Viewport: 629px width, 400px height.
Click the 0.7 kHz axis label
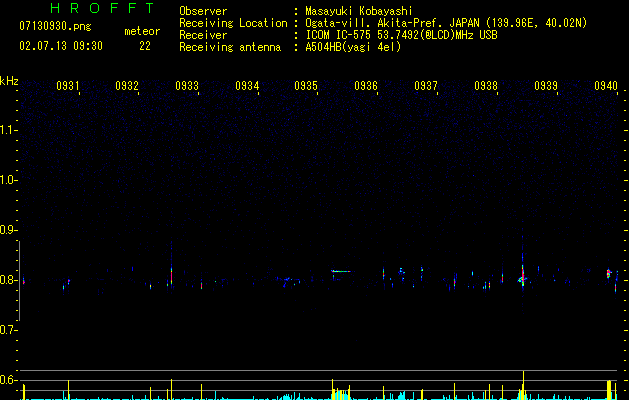point(8,330)
